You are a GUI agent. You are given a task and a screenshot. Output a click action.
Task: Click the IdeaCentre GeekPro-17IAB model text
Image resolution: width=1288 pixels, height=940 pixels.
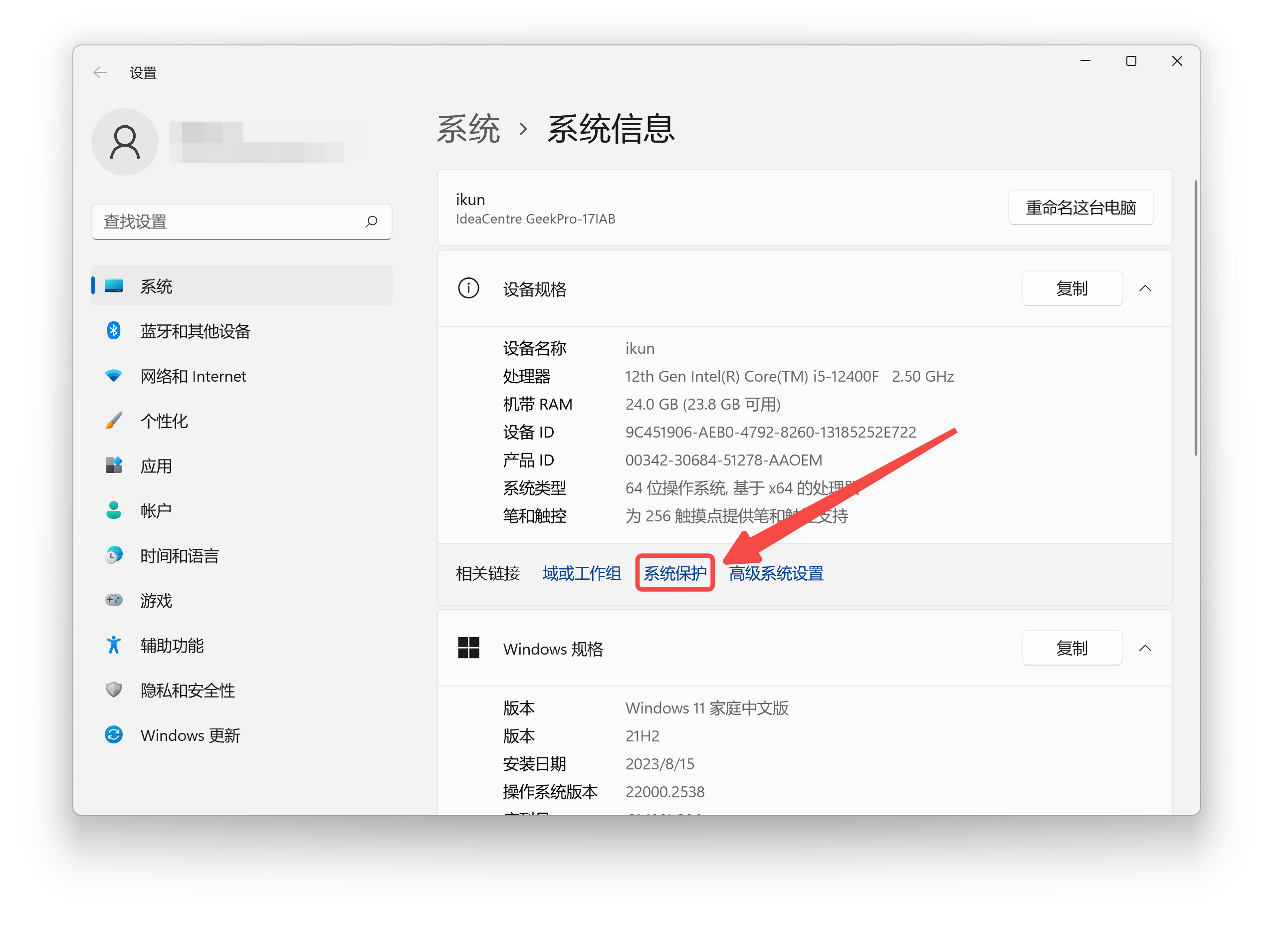(x=535, y=219)
